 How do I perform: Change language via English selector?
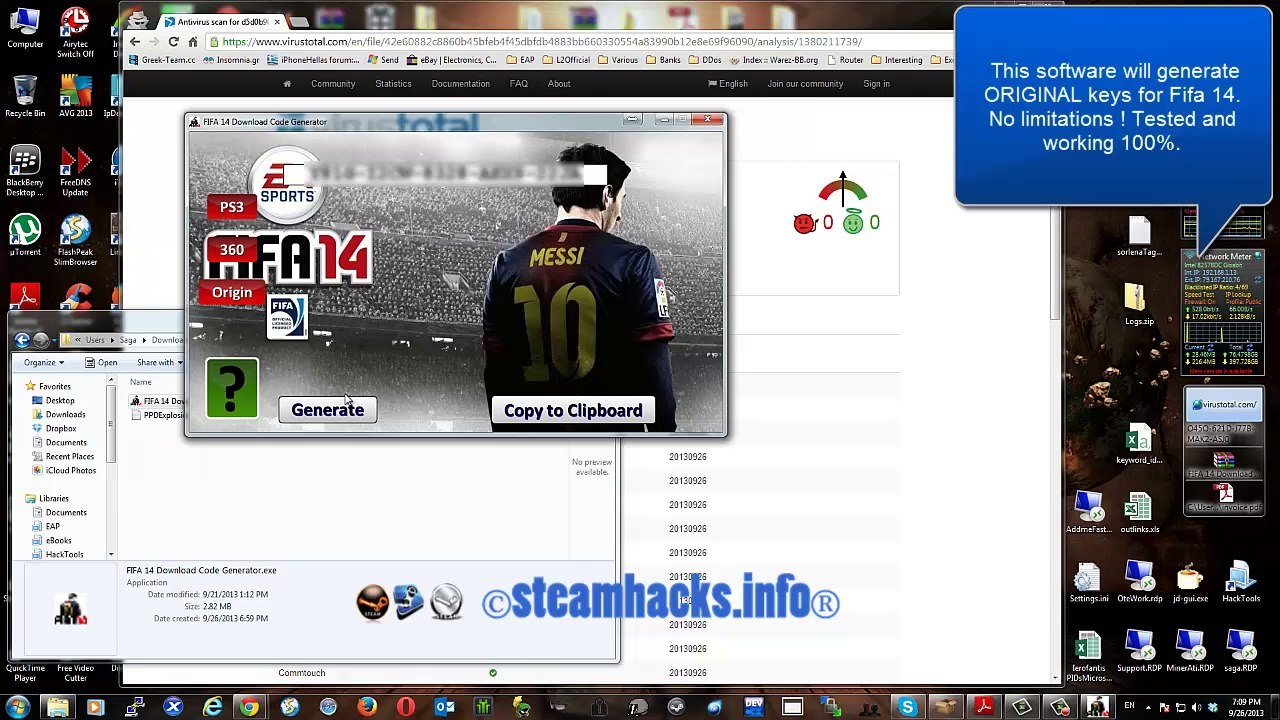point(727,84)
